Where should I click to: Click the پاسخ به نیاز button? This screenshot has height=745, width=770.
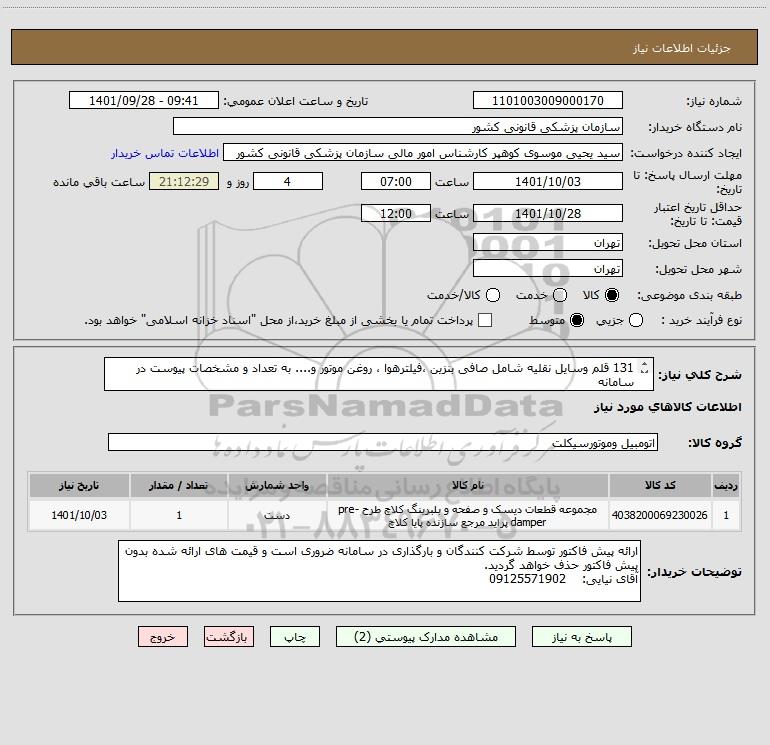pyautogui.click(x=581, y=637)
